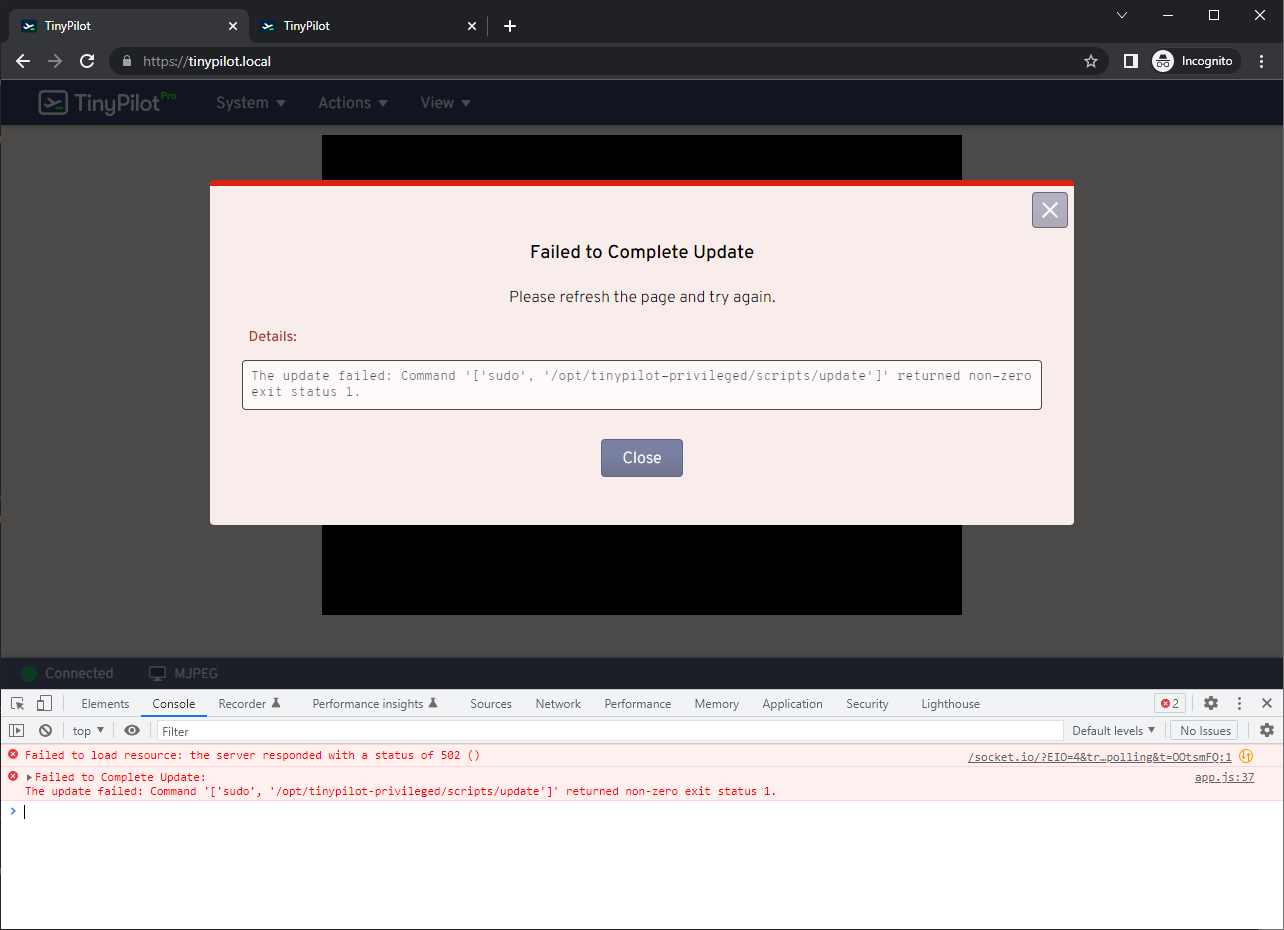Click the Close button in the error dialog
Viewport: 1284px width, 930px height.
click(x=641, y=457)
